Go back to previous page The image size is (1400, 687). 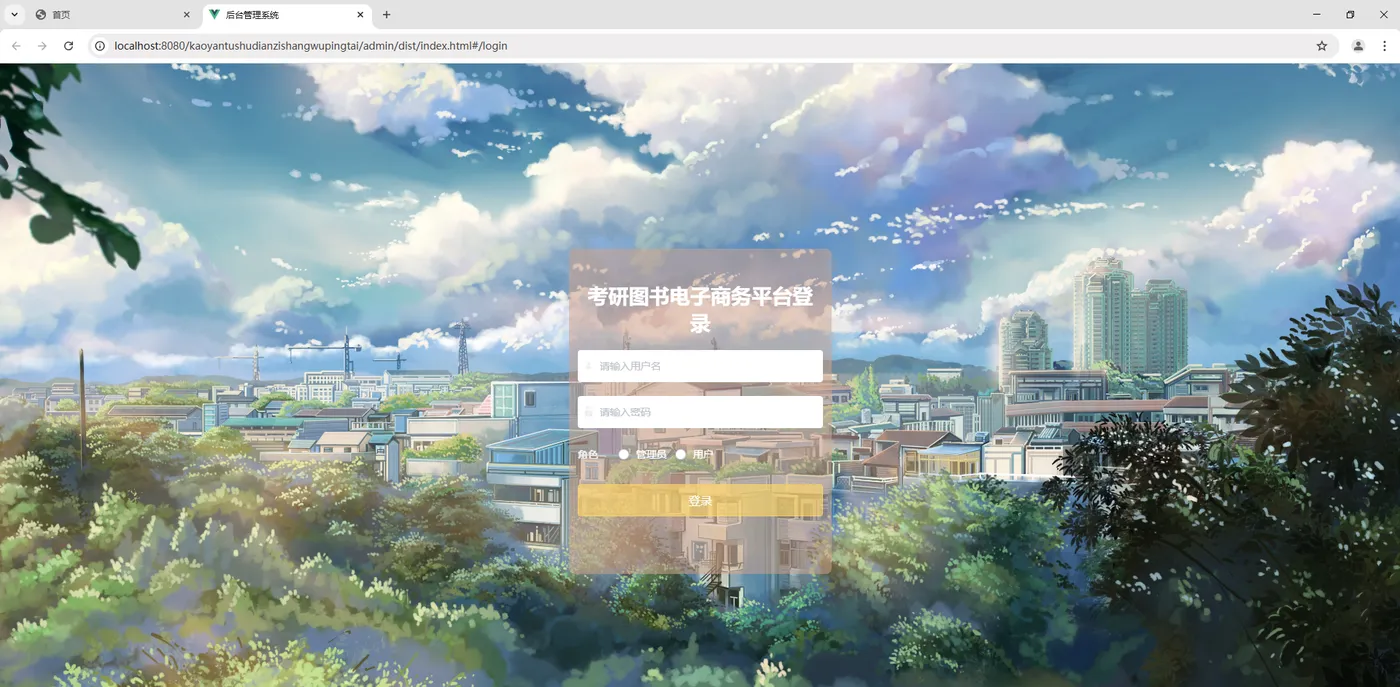[x=16, y=46]
